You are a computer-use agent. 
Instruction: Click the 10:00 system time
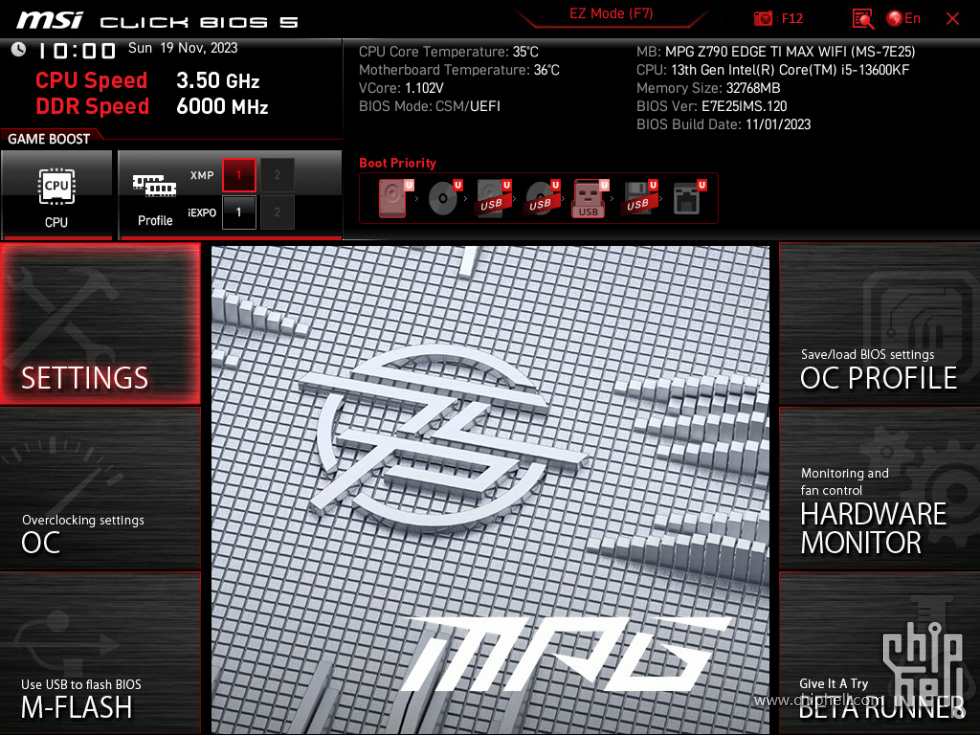(76, 51)
